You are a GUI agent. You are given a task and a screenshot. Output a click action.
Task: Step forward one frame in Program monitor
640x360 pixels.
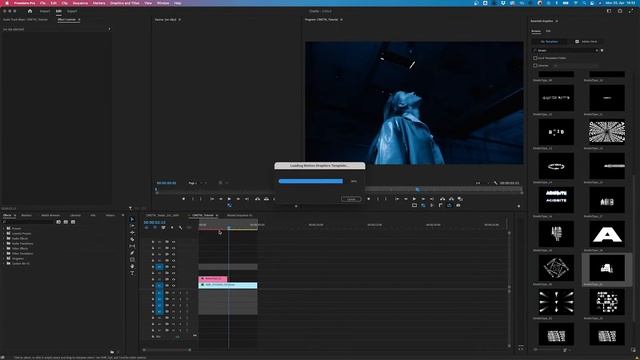[x=423, y=199]
